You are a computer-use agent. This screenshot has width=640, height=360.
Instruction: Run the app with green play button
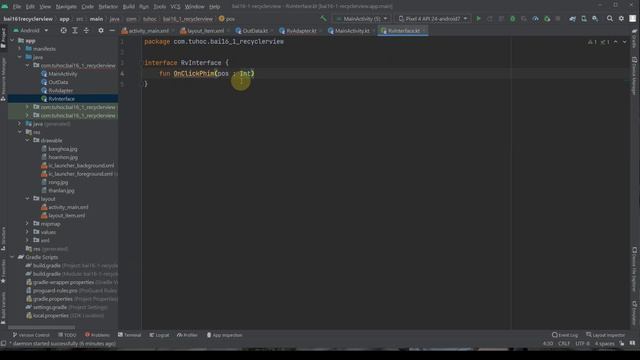[478, 19]
